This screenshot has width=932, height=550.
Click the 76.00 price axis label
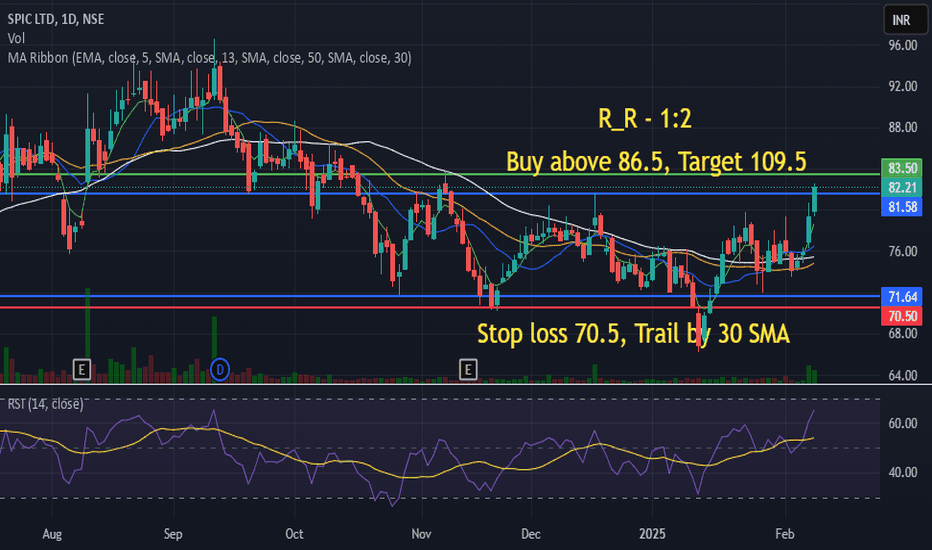pyautogui.click(x=903, y=252)
